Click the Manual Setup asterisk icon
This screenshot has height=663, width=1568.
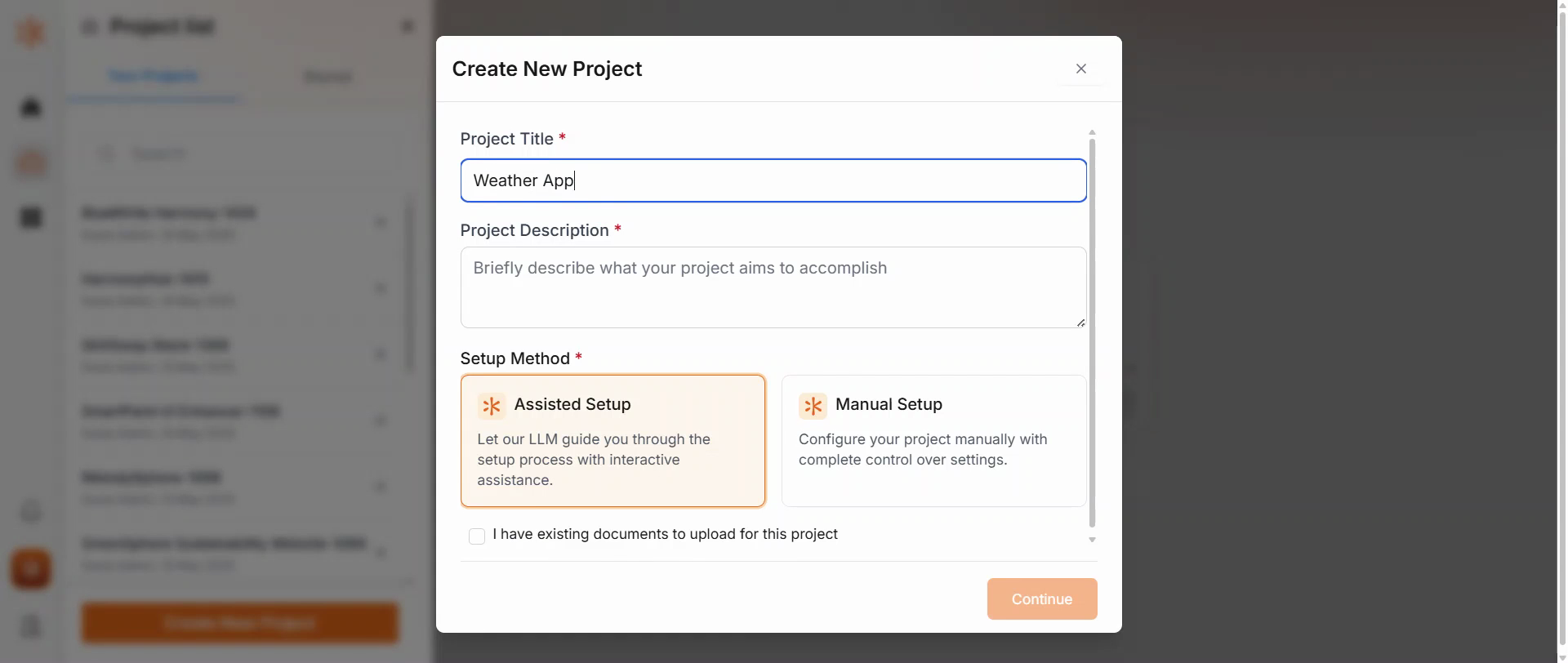(813, 406)
